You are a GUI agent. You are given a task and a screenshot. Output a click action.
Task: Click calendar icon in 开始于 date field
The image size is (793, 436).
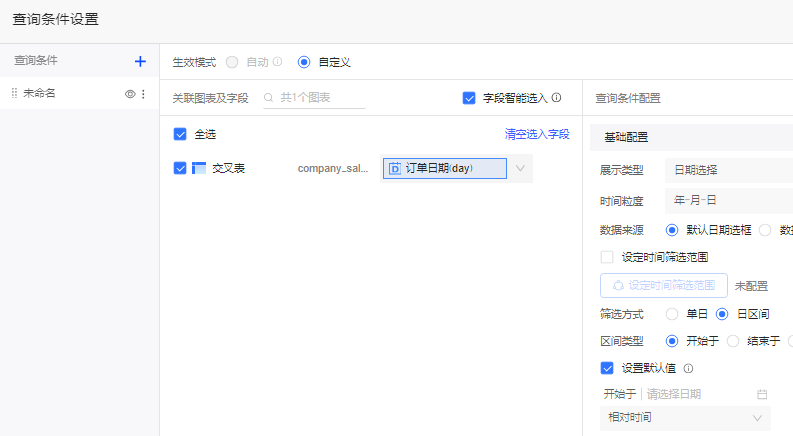coord(762,394)
